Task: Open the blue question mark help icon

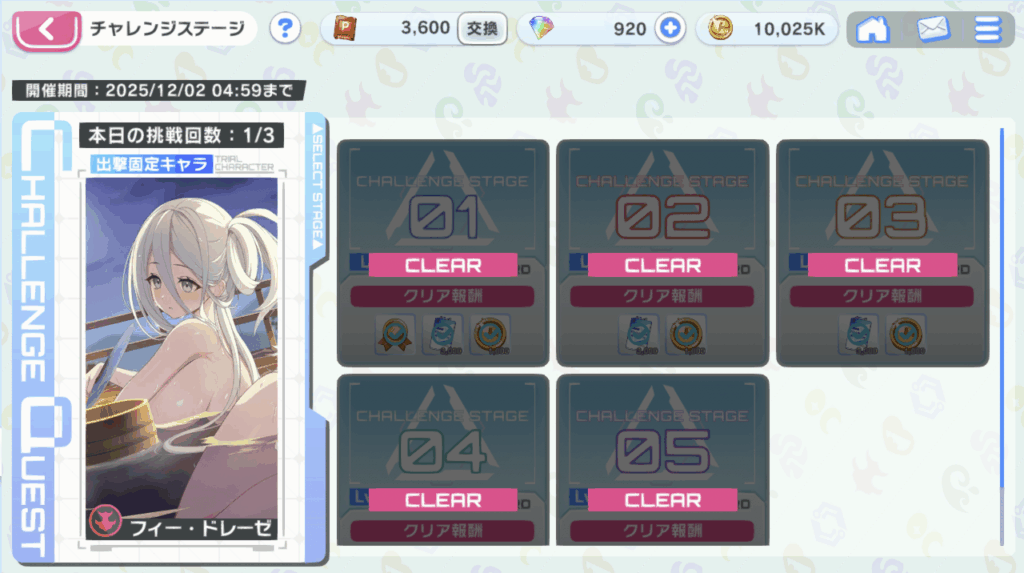Action: pyautogui.click(x=285, y=29)
